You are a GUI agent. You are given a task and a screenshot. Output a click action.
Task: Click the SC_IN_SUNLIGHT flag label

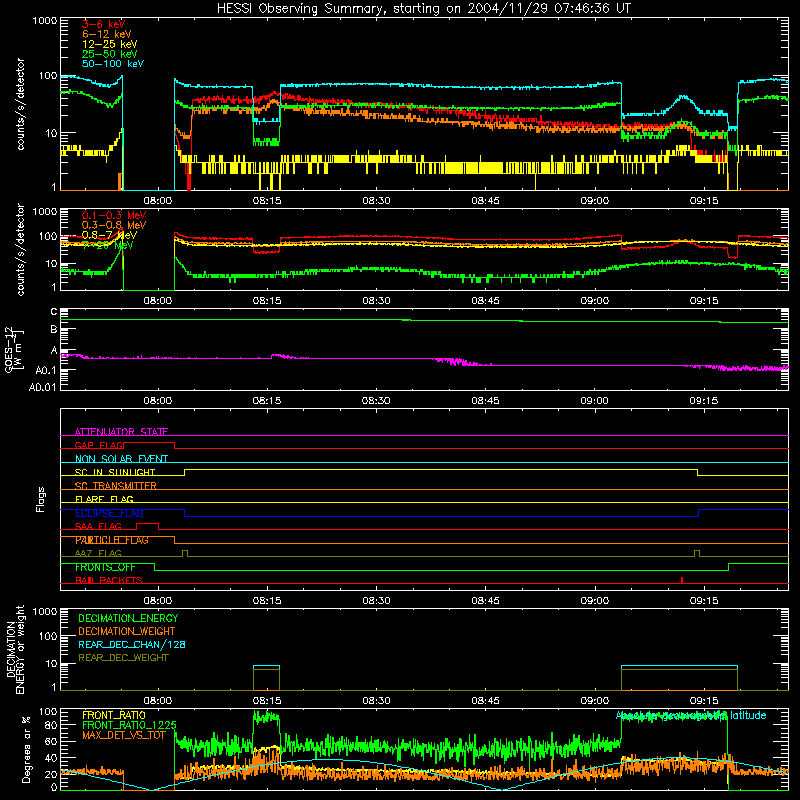tap(115, 472)
